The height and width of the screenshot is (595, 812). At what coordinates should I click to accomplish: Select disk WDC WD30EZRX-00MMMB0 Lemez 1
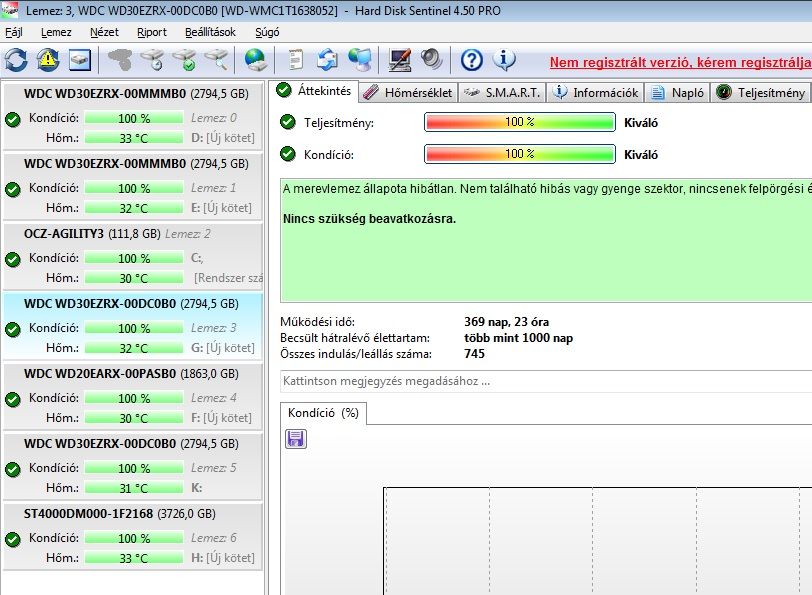pos(133,186)
